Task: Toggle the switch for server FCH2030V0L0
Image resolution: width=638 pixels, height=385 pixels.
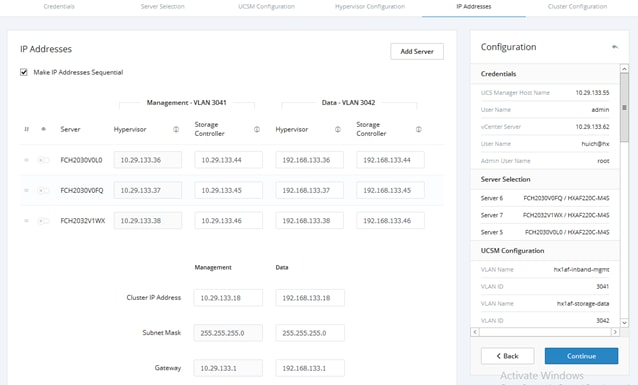Action: [x=43, y=160]
